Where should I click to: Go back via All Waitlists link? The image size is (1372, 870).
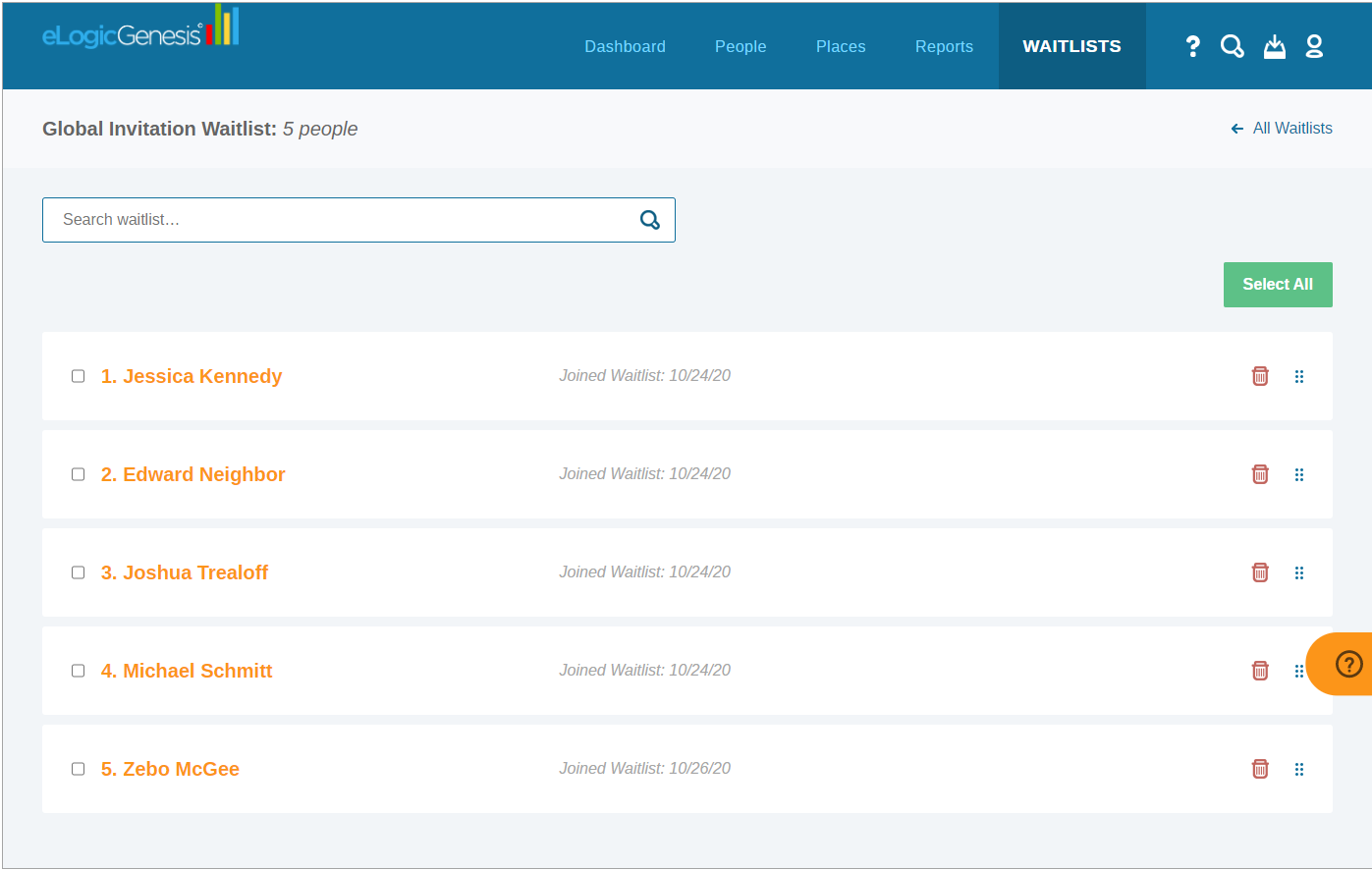(x=1282, y=129)
